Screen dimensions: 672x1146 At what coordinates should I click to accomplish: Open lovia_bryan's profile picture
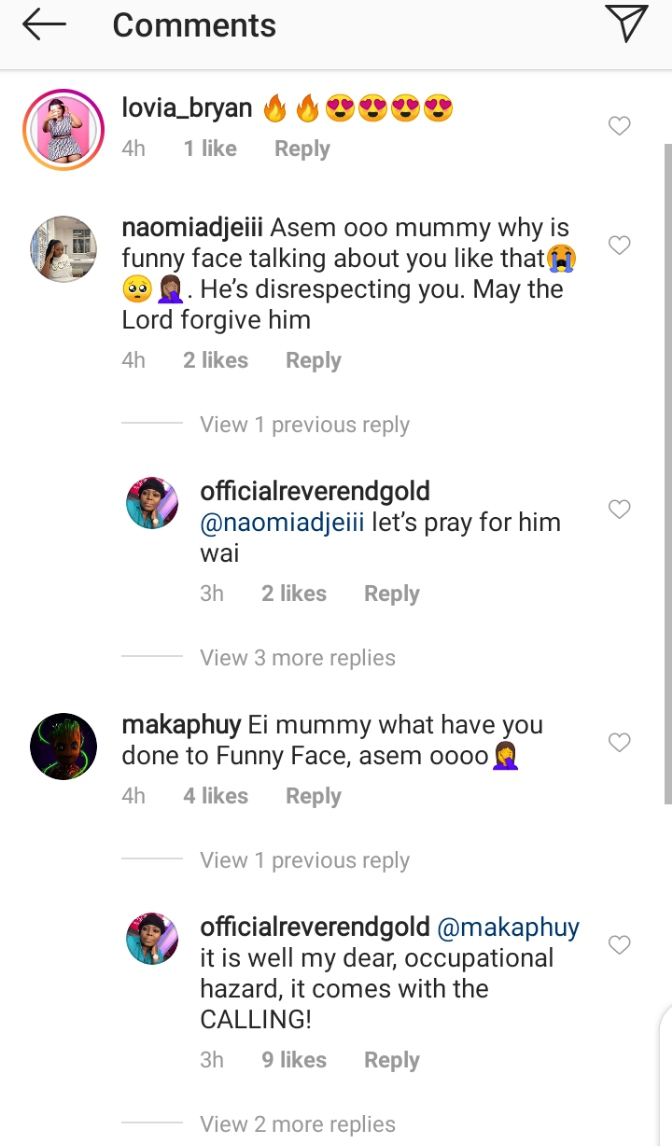[x=64, y=129]
